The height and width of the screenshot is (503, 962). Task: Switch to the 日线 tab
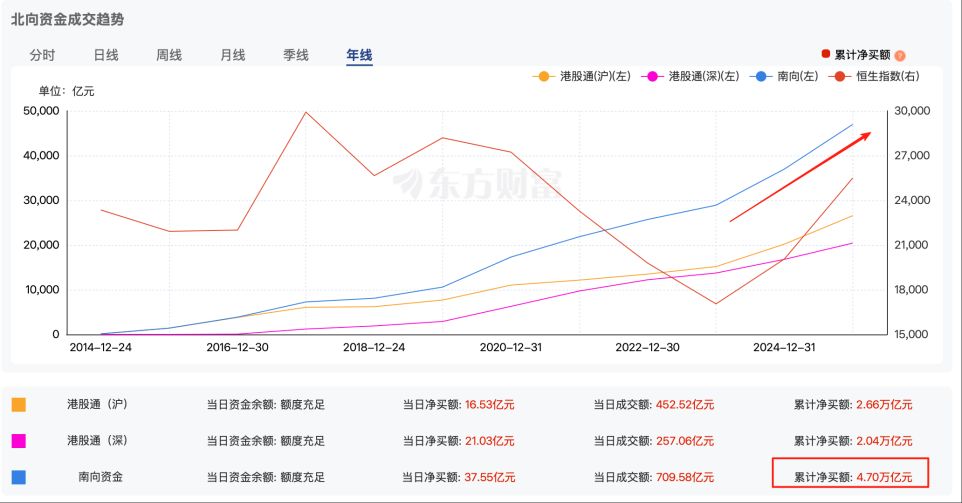pyautogui.click(x=106, y=56)
